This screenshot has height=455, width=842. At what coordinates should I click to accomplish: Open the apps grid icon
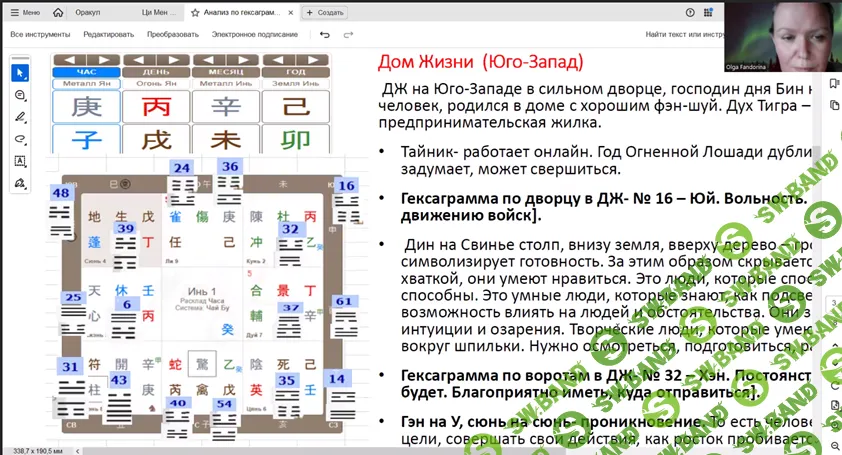click(x=708, y=12)
